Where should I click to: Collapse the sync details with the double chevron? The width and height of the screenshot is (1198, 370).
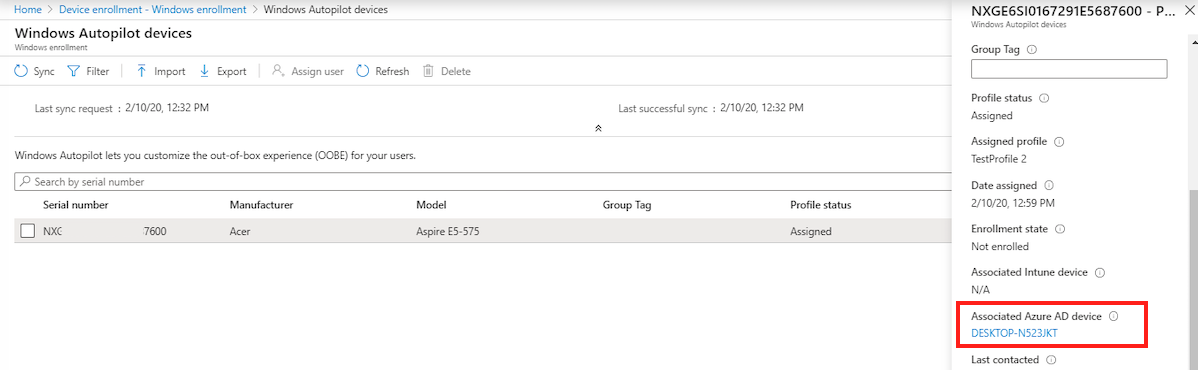(x=598, y=128)
